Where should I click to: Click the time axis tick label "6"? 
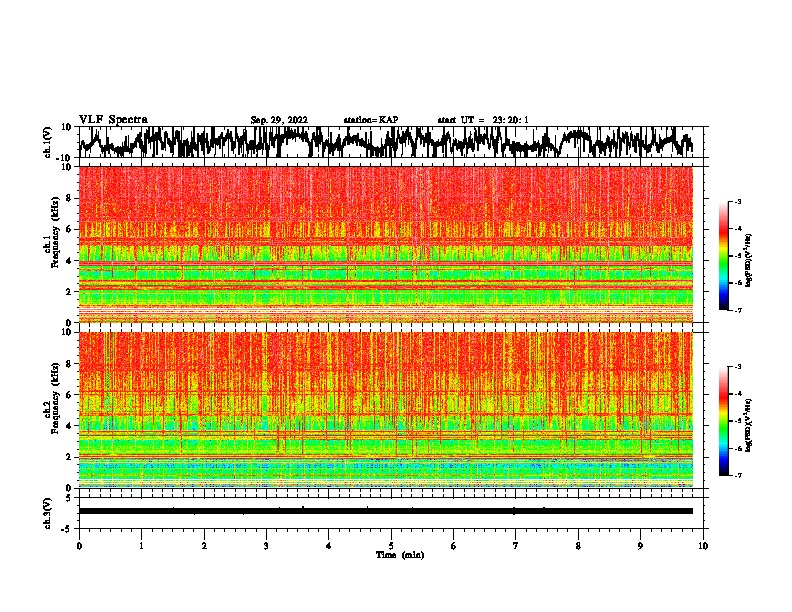pyautogui.click(x=454, y=546)
